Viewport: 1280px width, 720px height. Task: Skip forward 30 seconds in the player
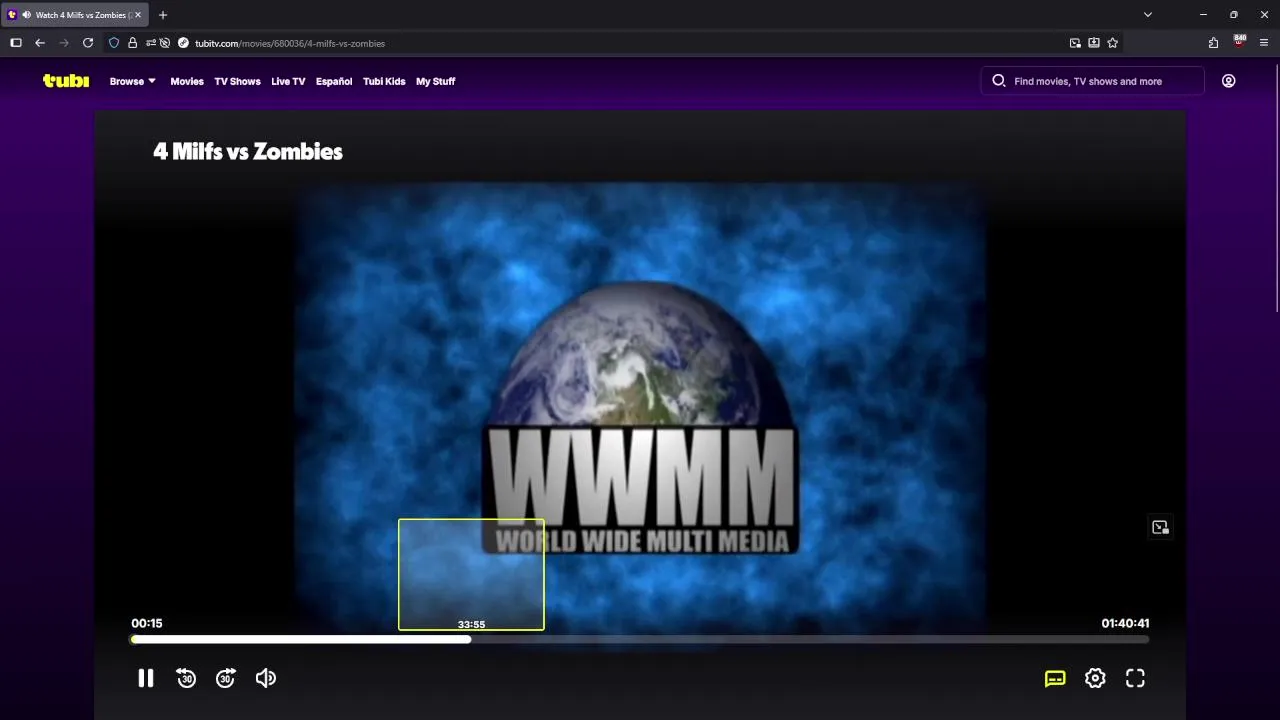[226, 678]
